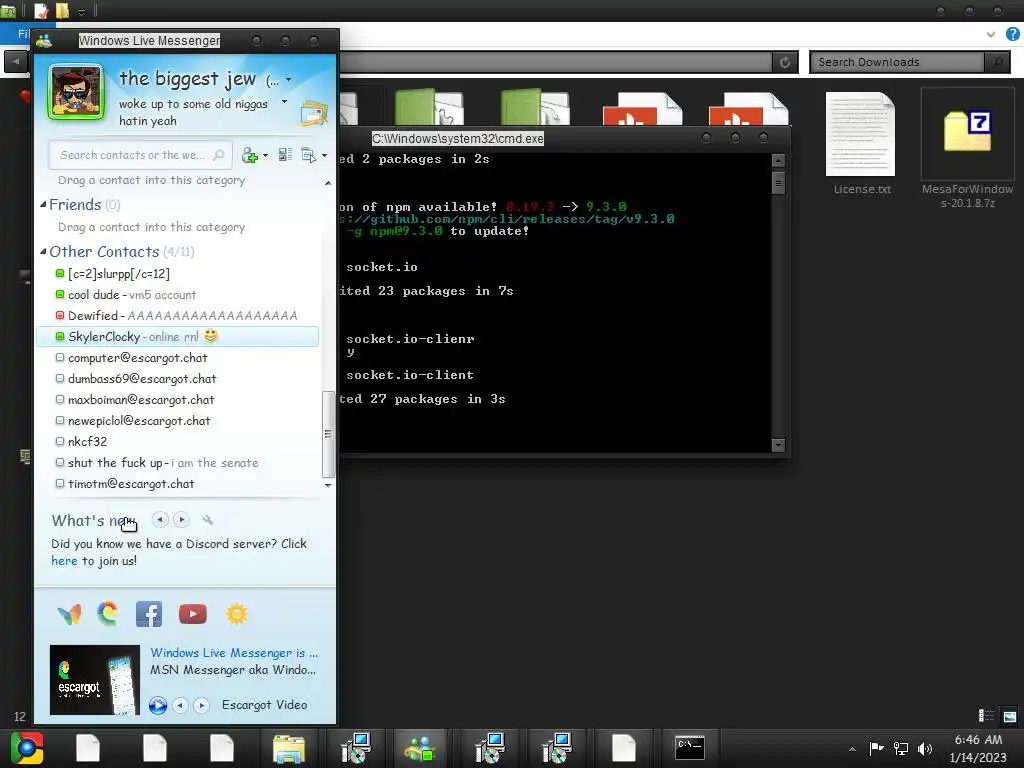Go to next Escargot video
This screenshot has height=768, width=1024.
[202, 705]
